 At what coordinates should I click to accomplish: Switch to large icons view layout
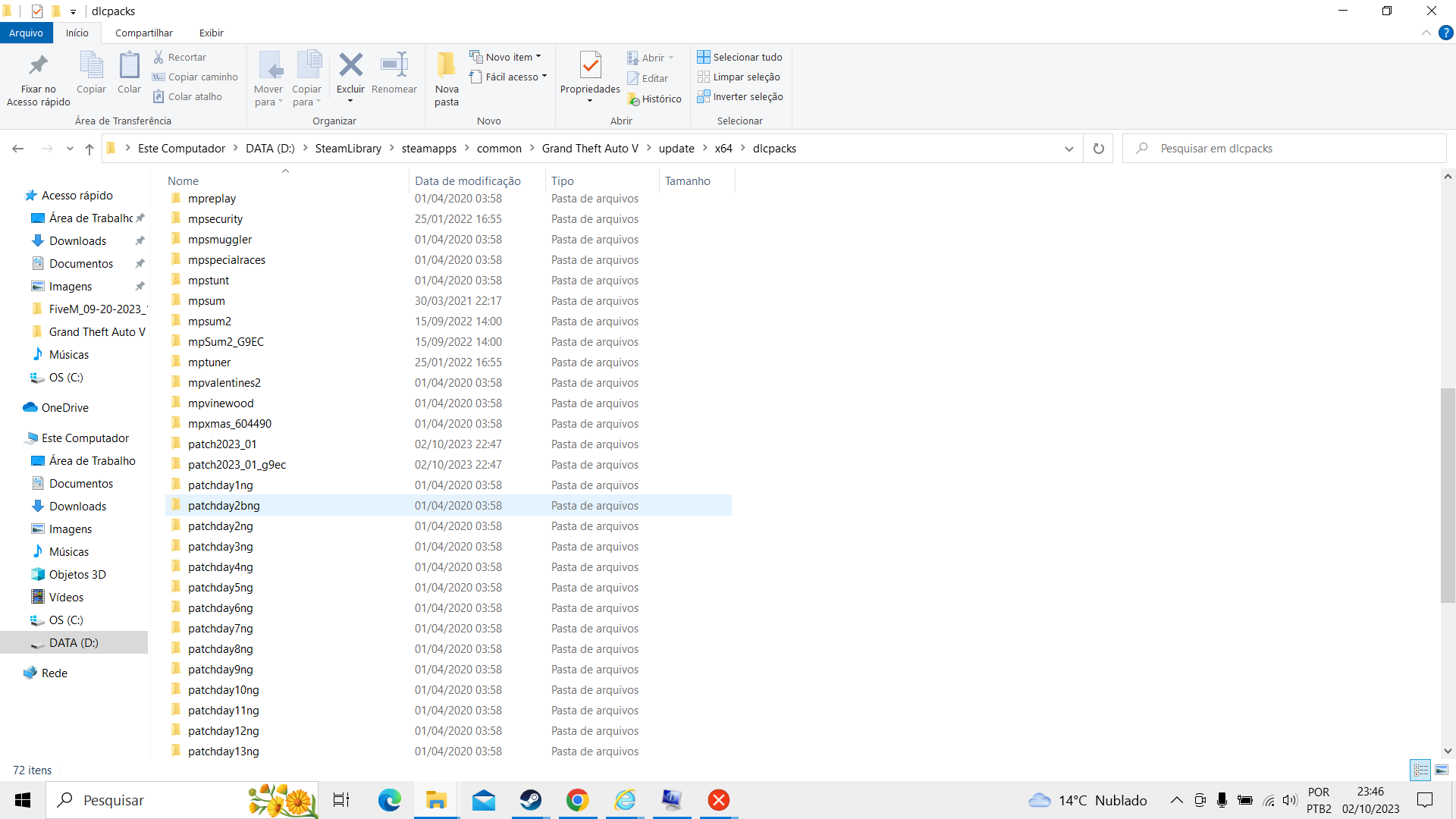tap(1442, 770)
